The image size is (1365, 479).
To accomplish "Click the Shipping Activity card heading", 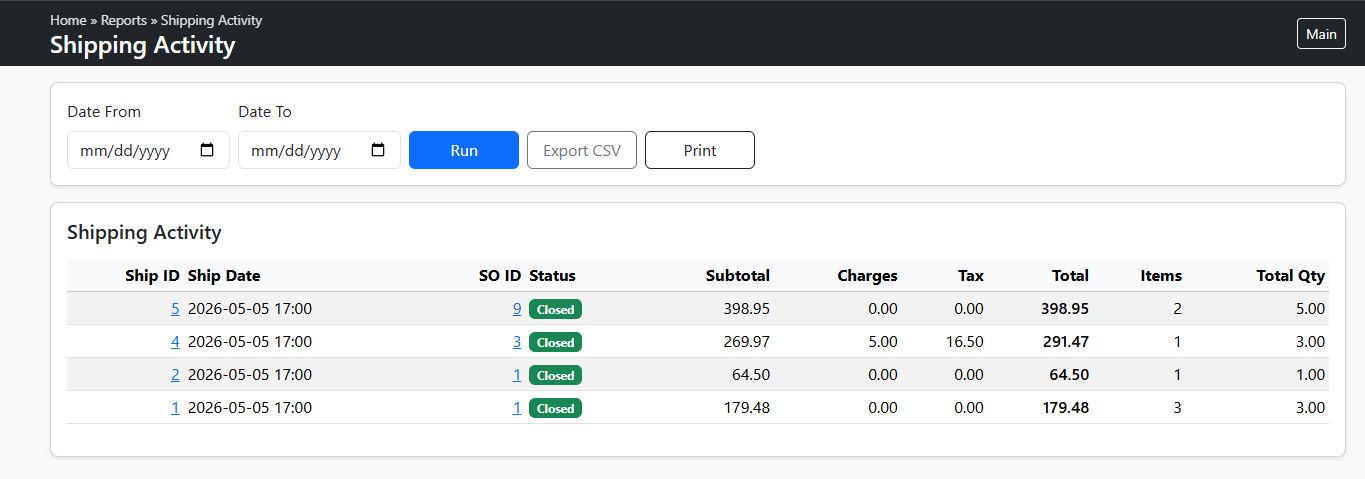I will pyautogui.click(x=144, y=232).
